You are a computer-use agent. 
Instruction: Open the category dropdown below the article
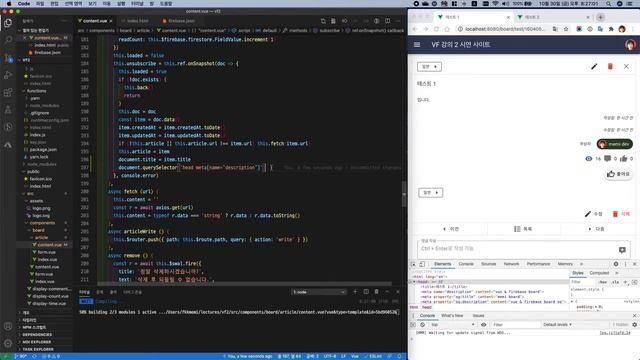pyautogui.click(x=430, y=192)
